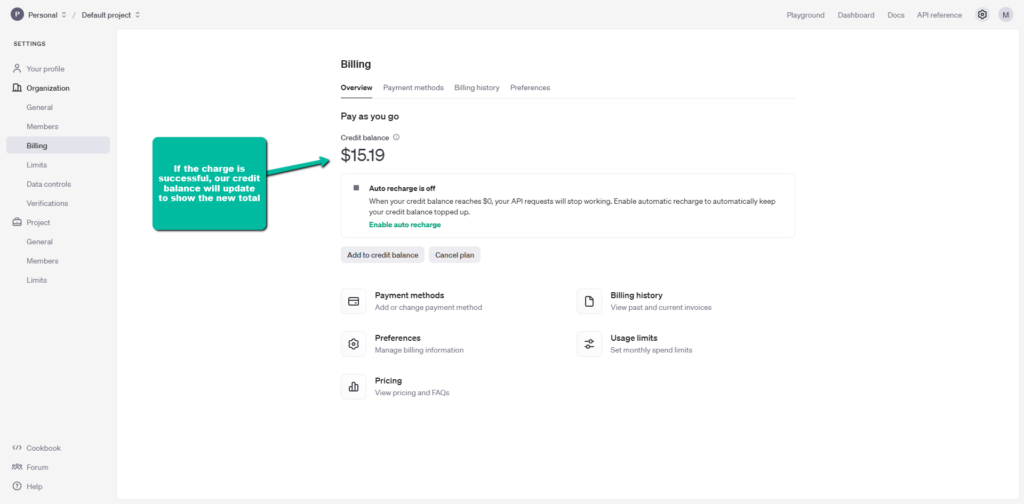This screenshot has height=504, width=1024.
Task: Open the Pricing card title
Action: 389,381
